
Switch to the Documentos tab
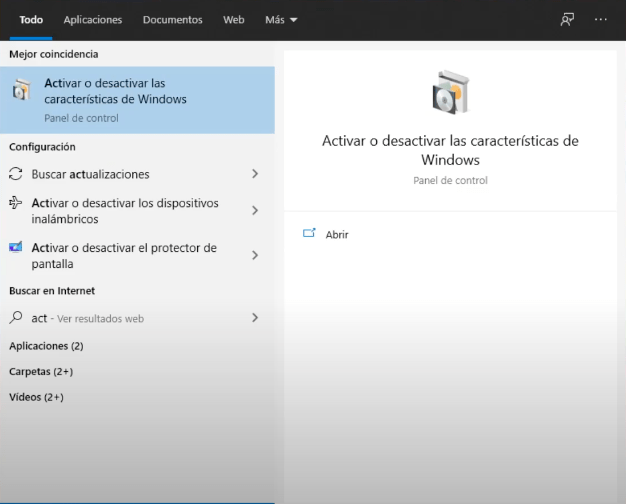pyautogui.click(x=172, y=20)
